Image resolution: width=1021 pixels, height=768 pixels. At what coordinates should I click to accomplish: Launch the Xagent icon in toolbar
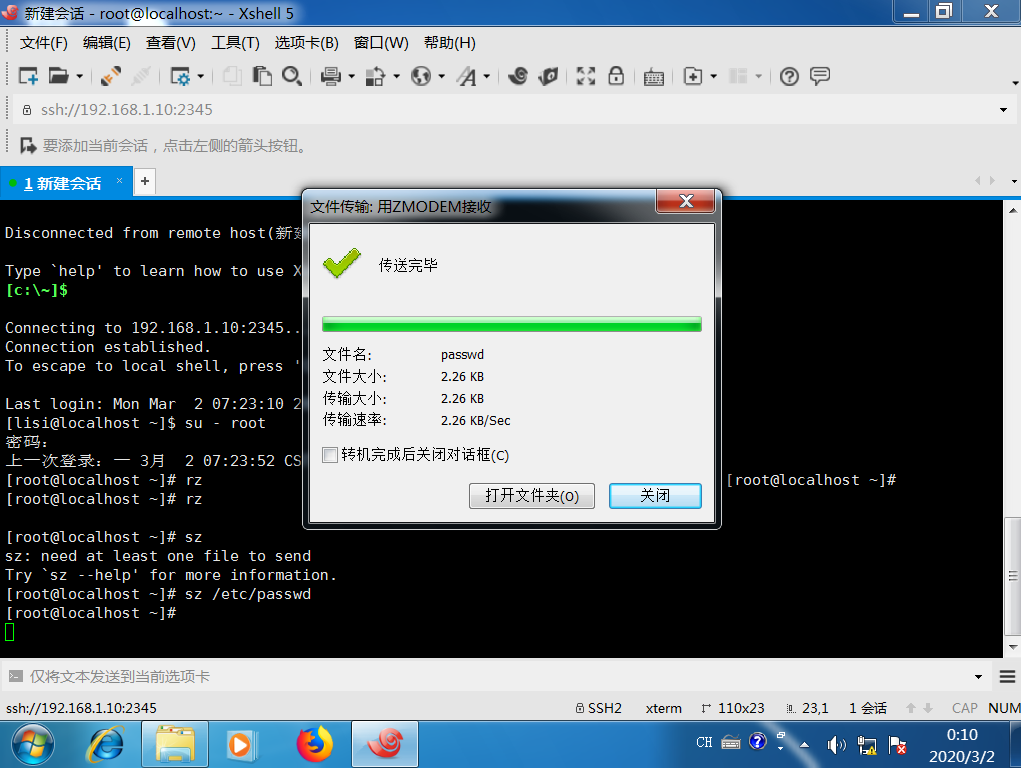click(x=548, y=76)
